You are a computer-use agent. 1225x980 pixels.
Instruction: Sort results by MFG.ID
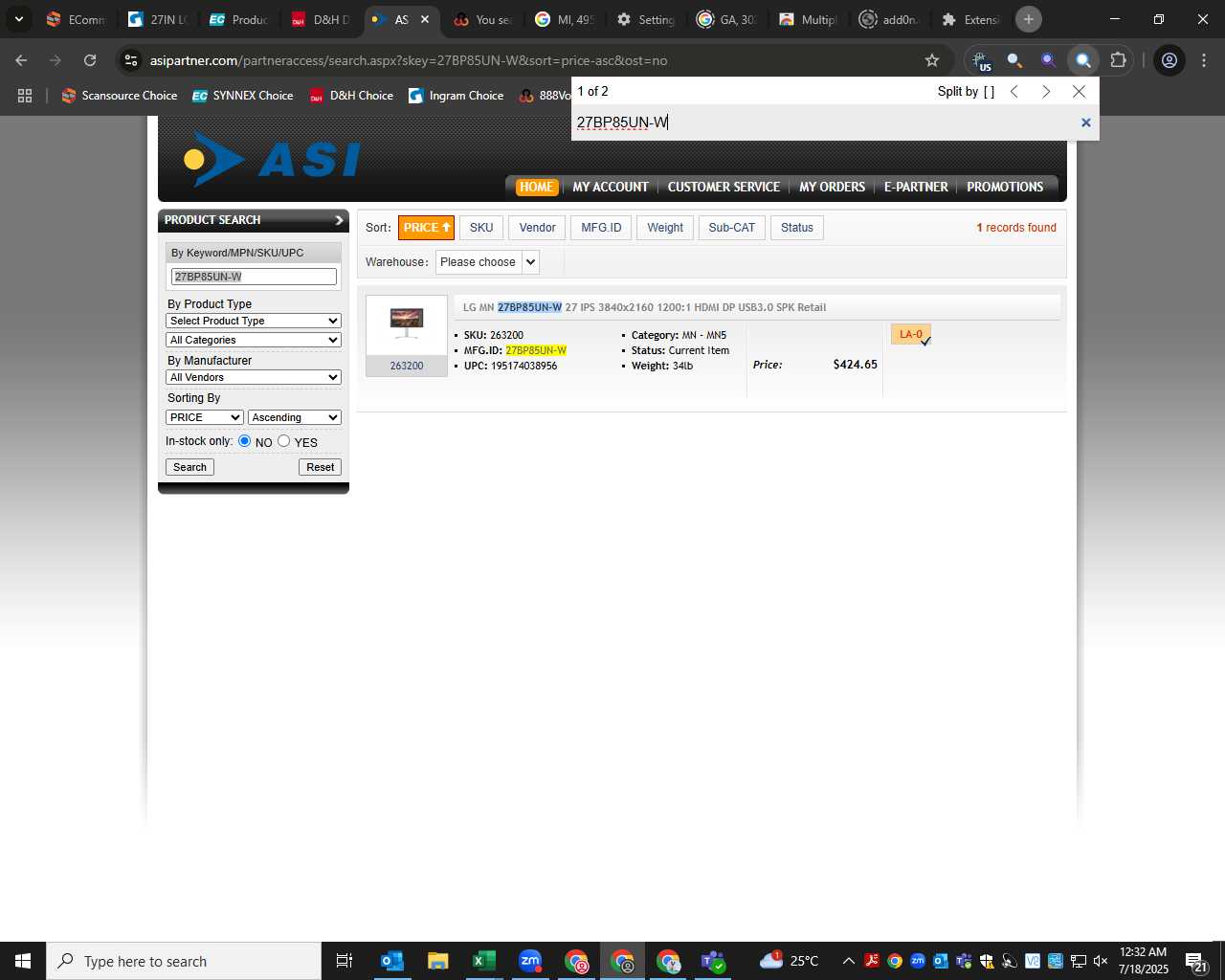point(601,228)
